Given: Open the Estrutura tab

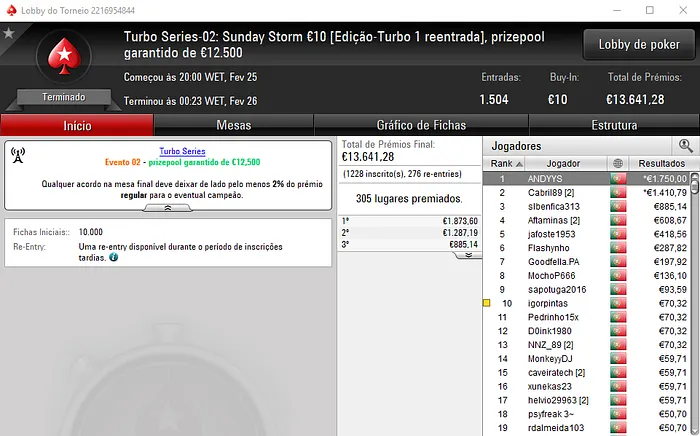Looking at the screenshot, I should pyautogui.click(x=614, y=125).
